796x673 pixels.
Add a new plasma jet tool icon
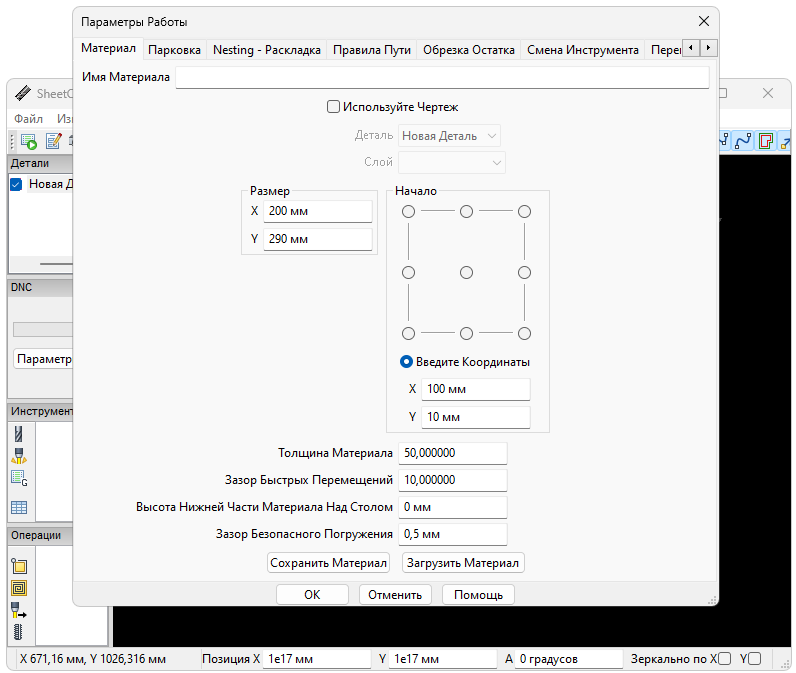click(19, 456)
